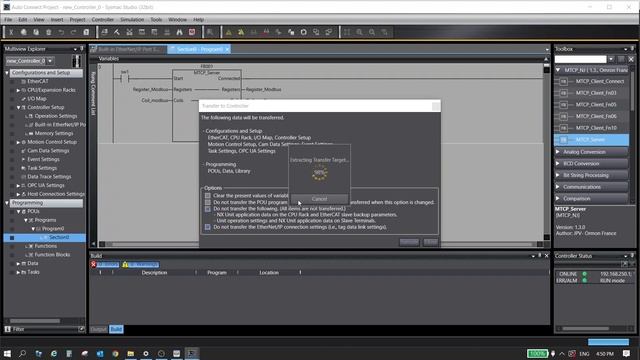Click Cancel in the transfer progress popup
The width and height of the screenshot is (640, 360).
319,199
